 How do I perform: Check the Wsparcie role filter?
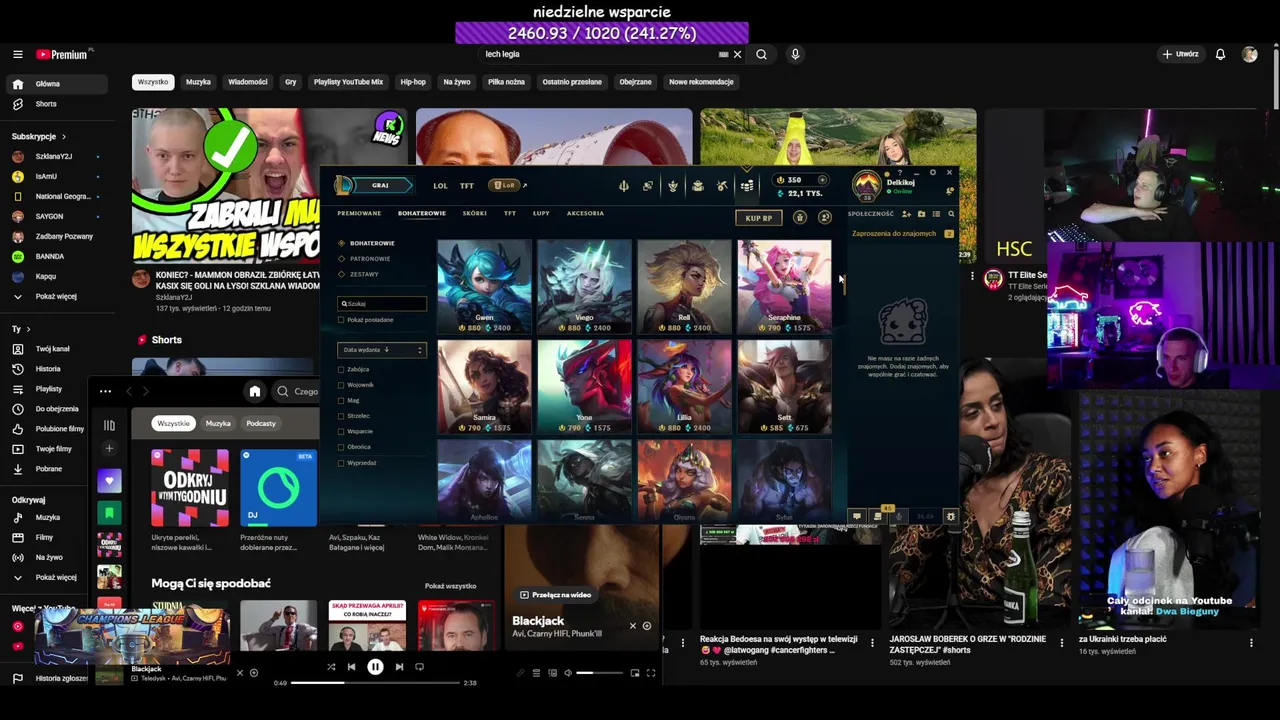click(341, 431)
